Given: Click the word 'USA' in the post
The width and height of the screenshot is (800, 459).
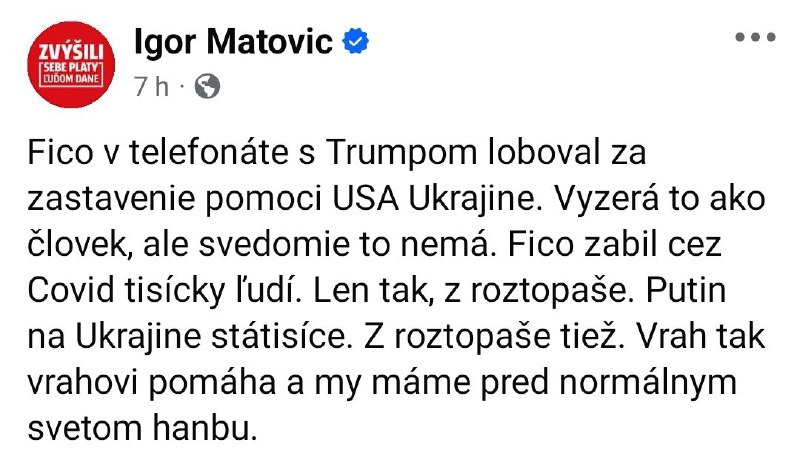Looking at the screenshot, I should pos(365,198).
